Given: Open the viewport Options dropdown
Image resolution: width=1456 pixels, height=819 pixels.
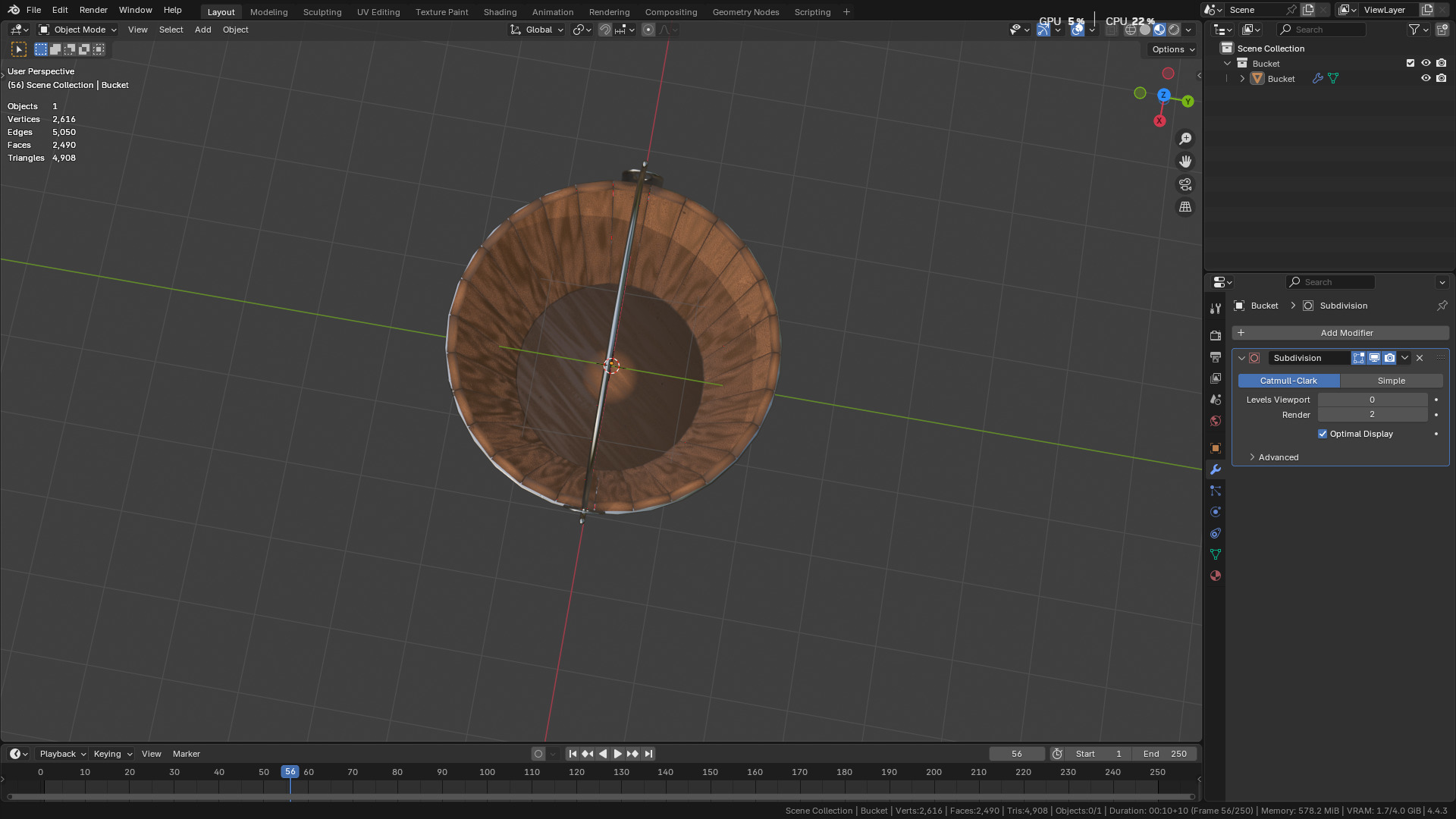Looking at the screenshot, I should point(1172,49).
